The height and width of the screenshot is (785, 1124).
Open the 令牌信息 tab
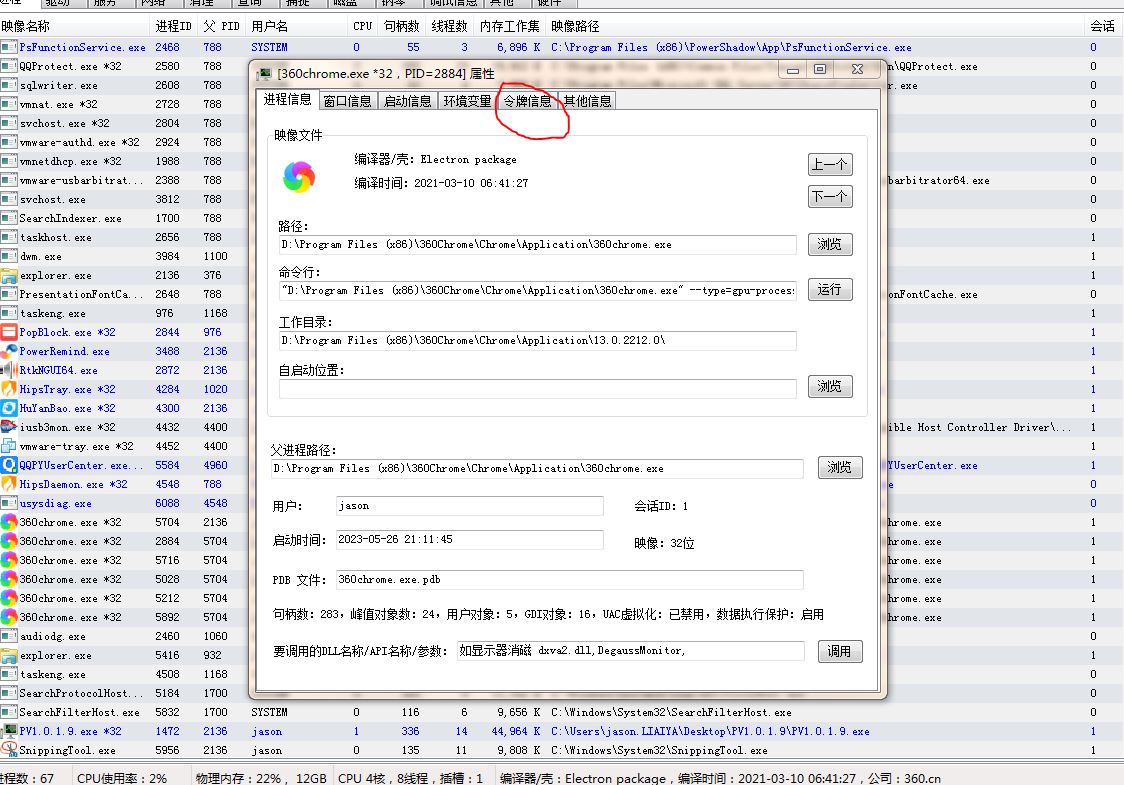(x=527, y=101)
